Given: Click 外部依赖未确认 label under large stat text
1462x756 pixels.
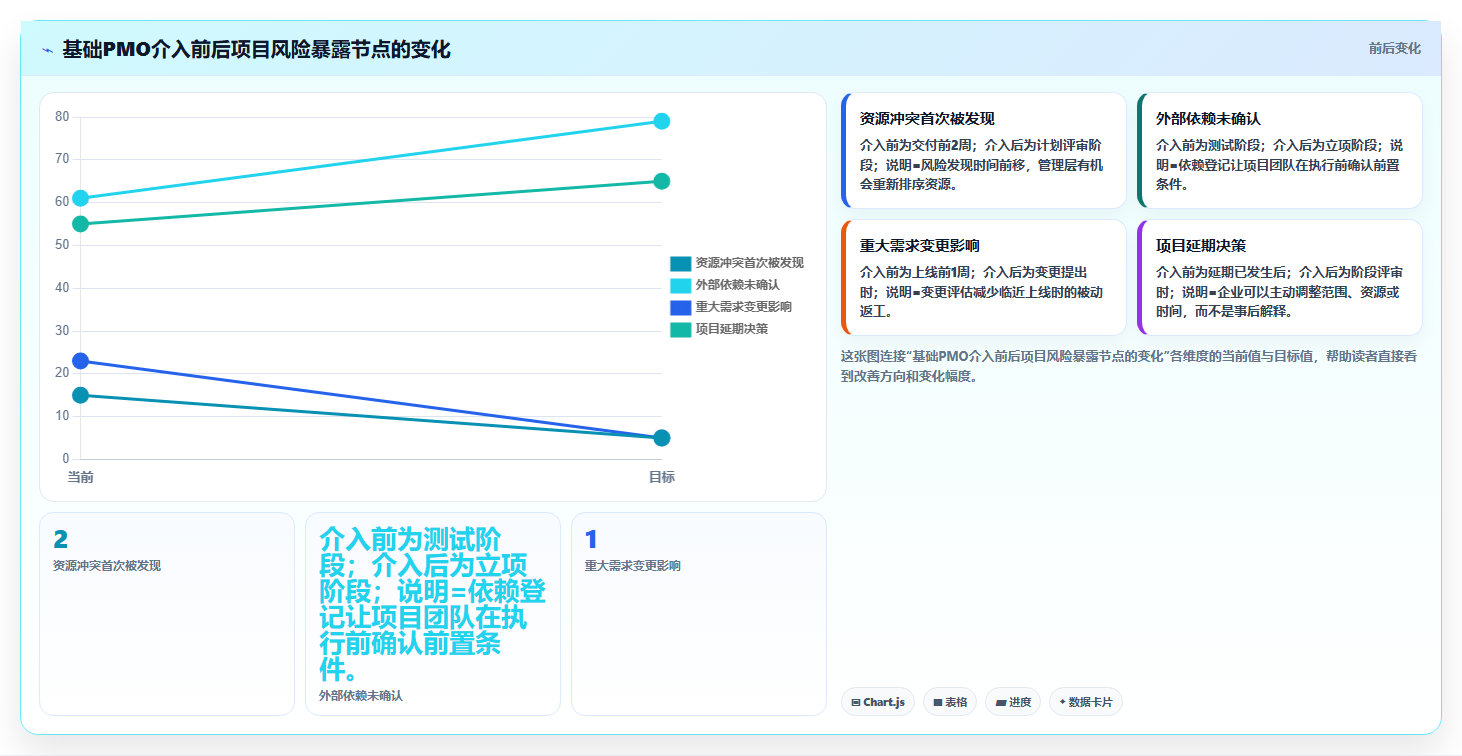Looking at the screenshot, I should 361,695.
